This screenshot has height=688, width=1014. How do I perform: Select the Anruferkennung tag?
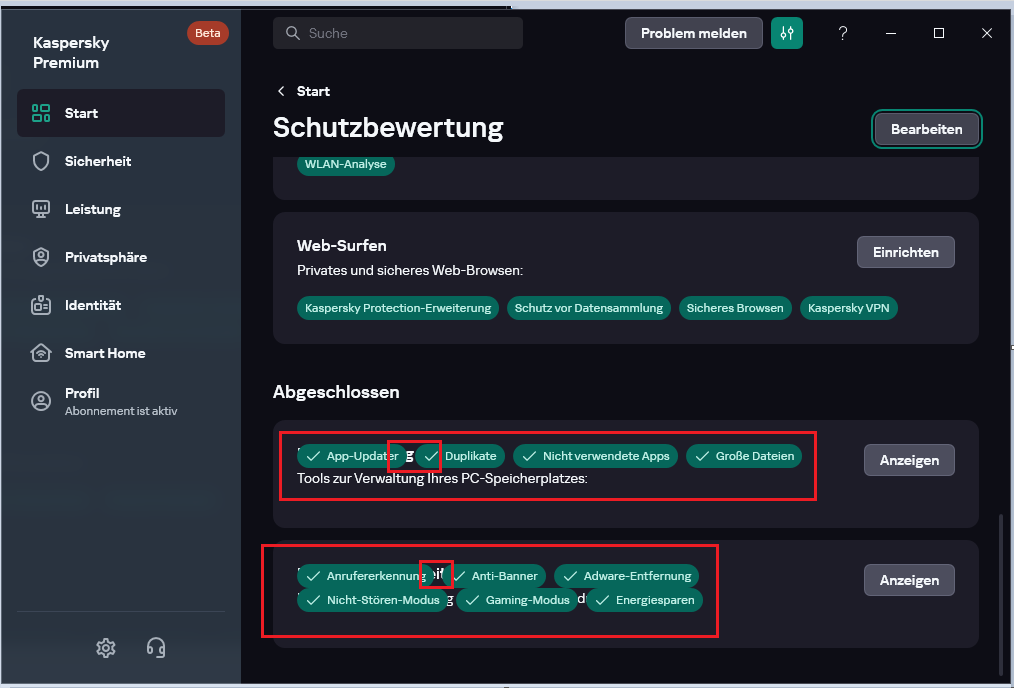[x=365, y=575]
